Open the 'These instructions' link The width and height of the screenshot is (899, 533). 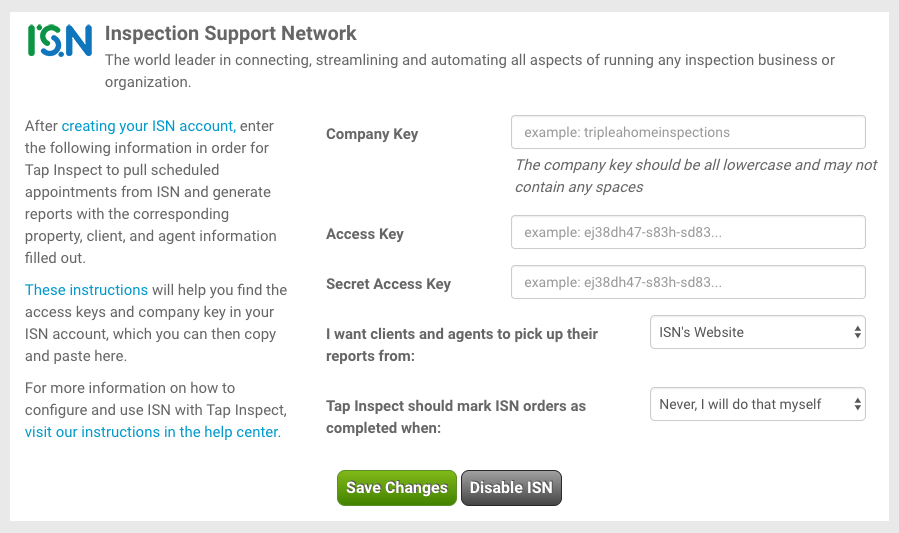click(86, 290)
